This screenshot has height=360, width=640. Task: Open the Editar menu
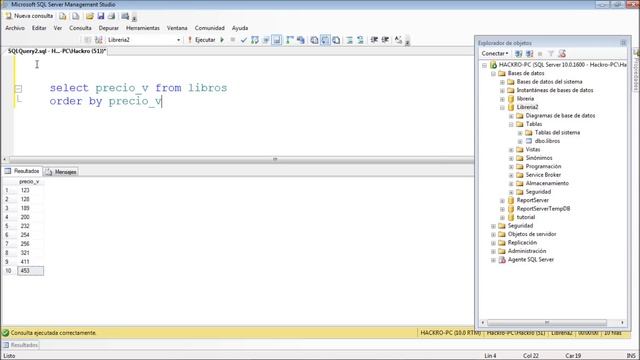click(39, 28)
